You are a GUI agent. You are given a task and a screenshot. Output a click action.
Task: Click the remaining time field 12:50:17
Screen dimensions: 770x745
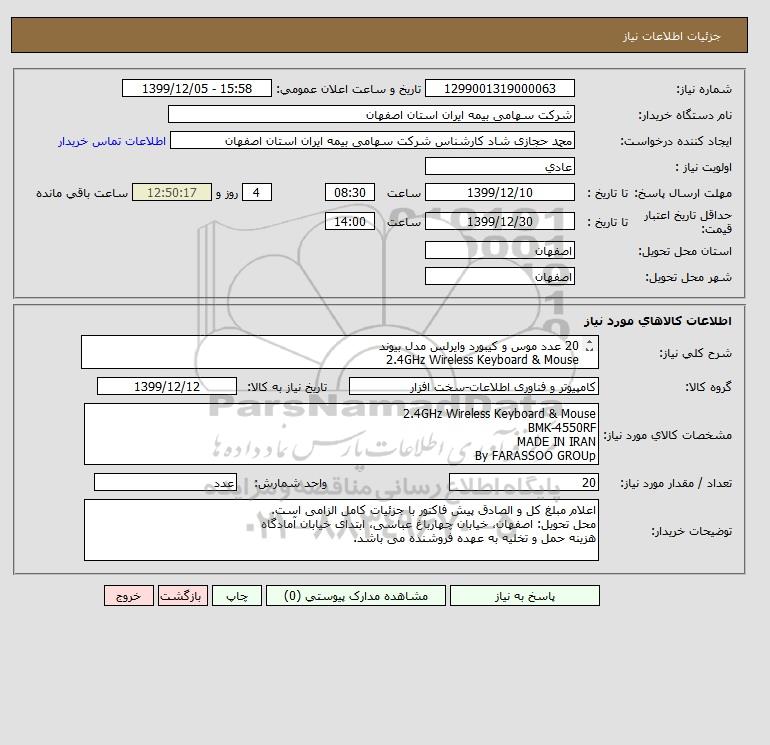(172, 193)
